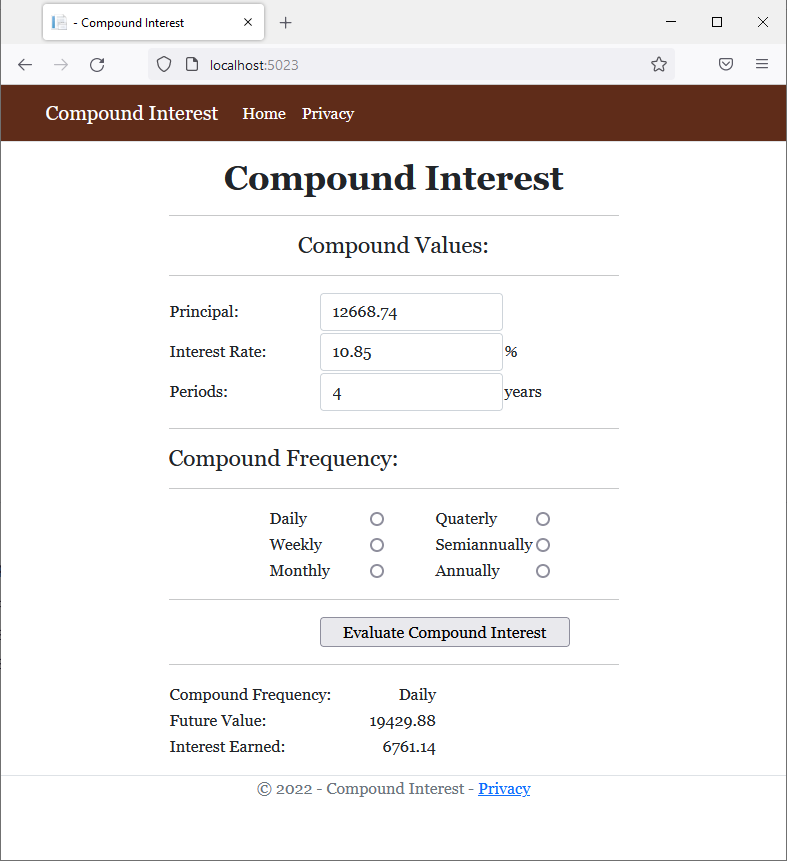The height and width of the screenshot is (861, 787).
Task: Open a new tab with the plus icon
Action: pos(285,23)
